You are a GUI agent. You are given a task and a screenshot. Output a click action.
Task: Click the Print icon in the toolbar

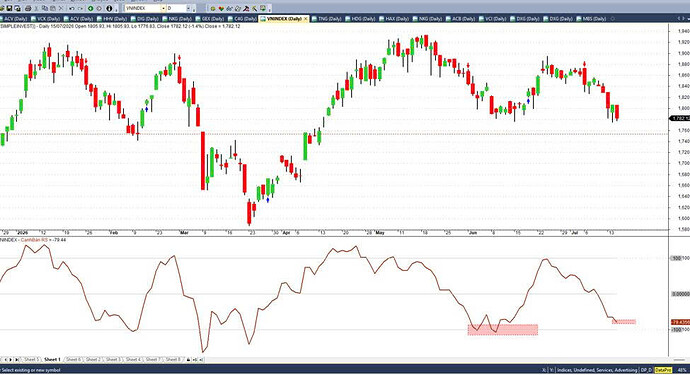tap(28, 8)
